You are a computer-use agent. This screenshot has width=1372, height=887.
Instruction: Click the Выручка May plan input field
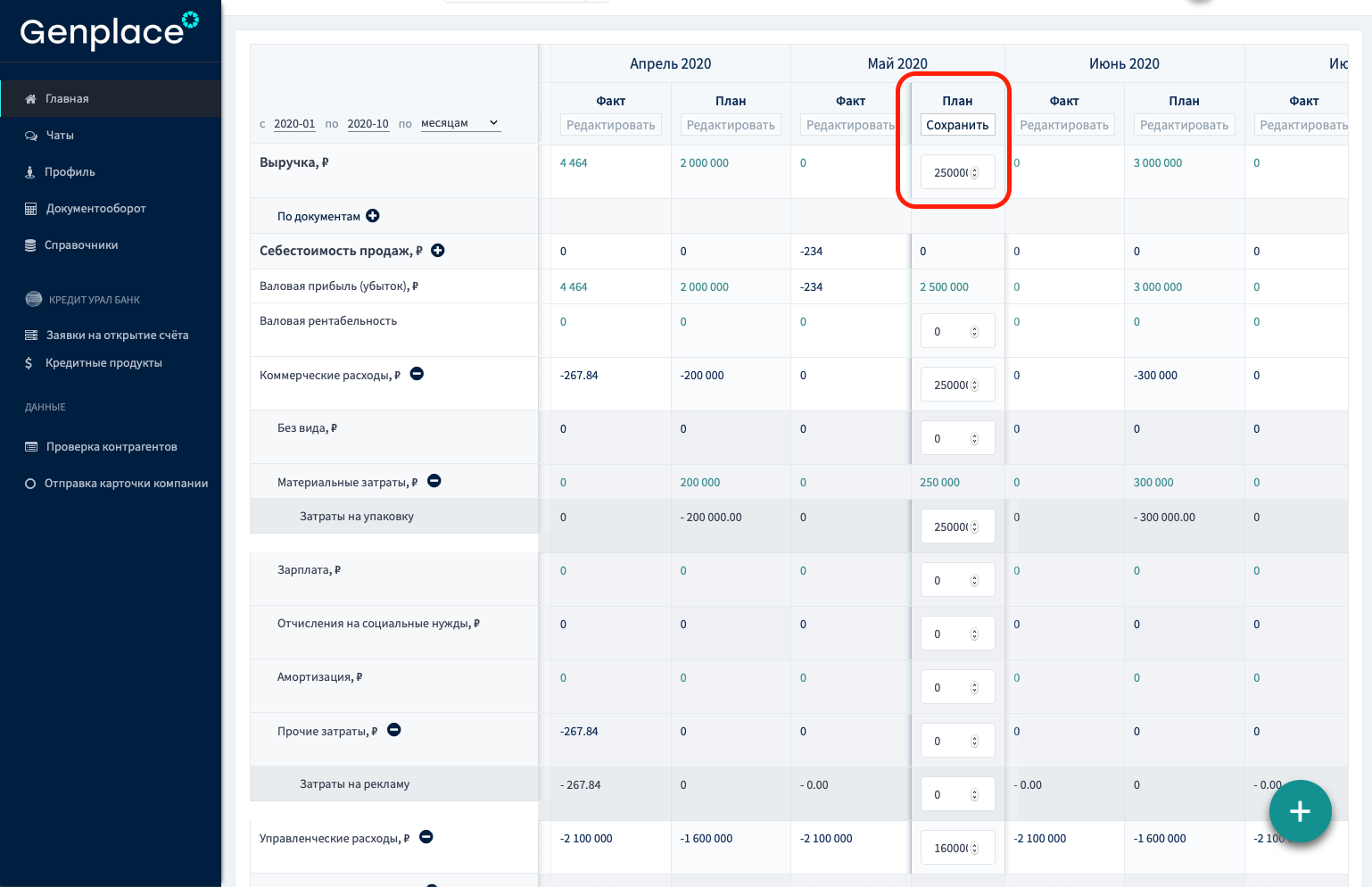pos(957,172)
